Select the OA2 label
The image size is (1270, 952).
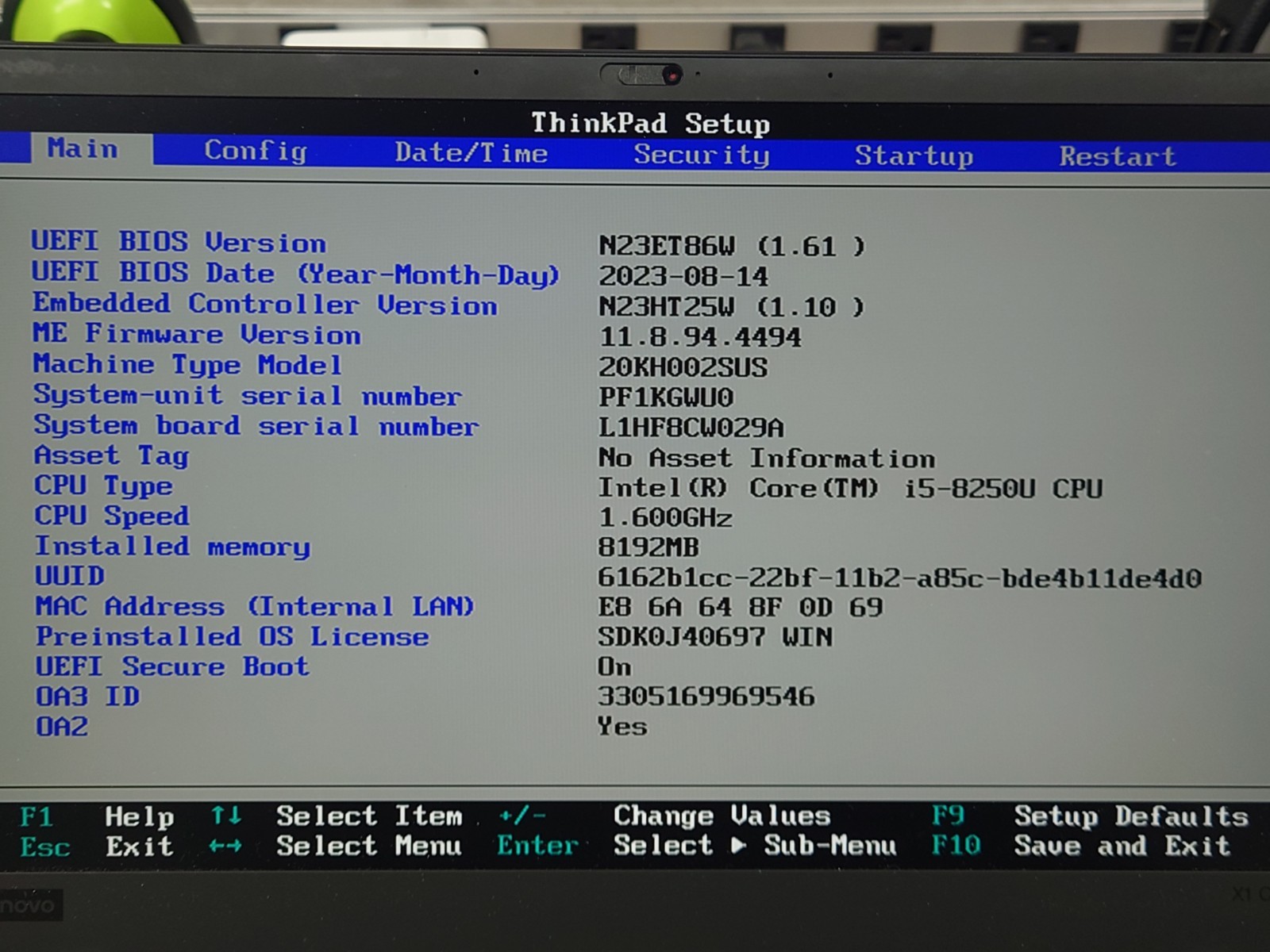(x=62, y=727)
